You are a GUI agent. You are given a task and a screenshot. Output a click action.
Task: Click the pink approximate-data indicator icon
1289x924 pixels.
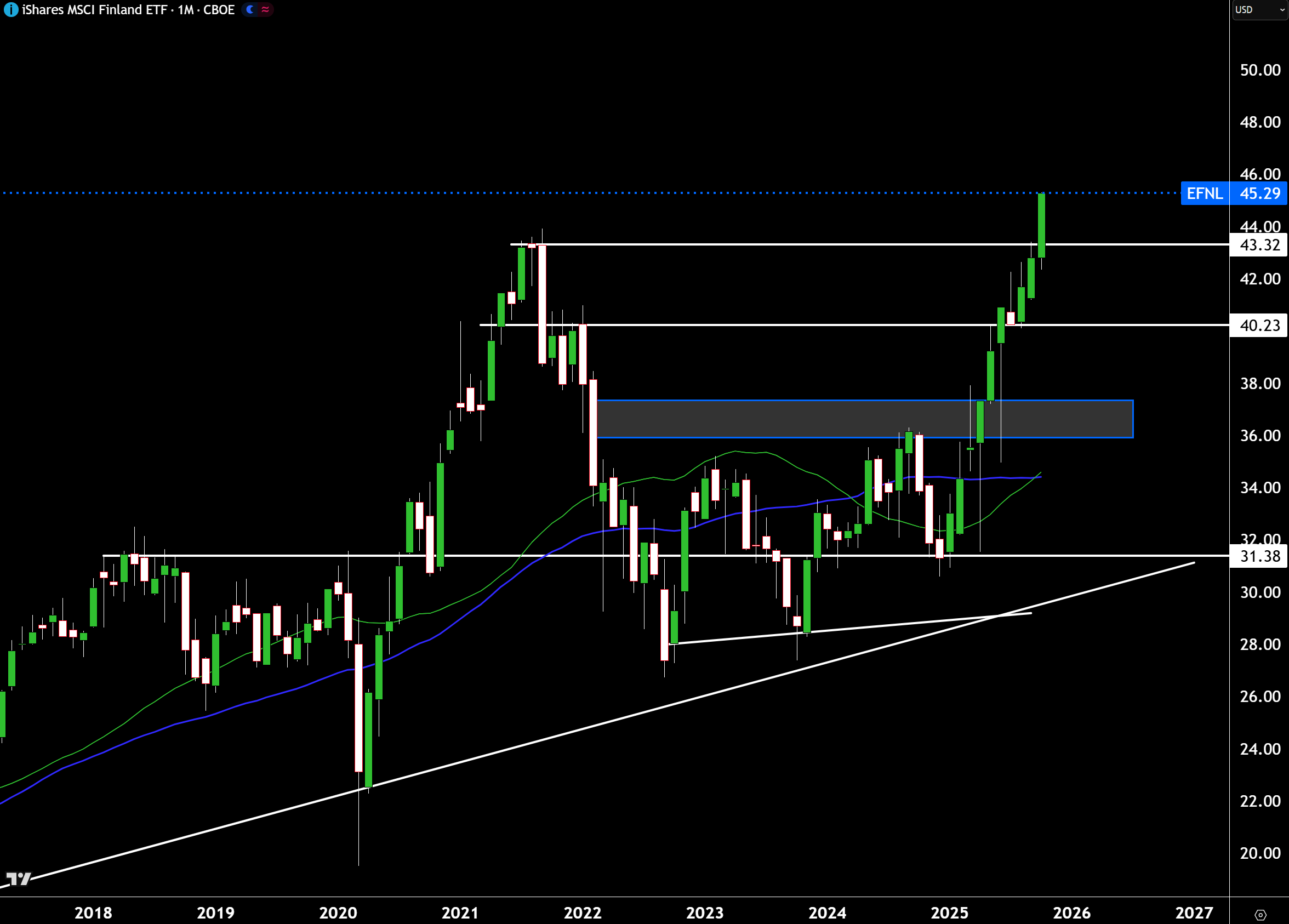pyautogui.click(x=265, y=10)
